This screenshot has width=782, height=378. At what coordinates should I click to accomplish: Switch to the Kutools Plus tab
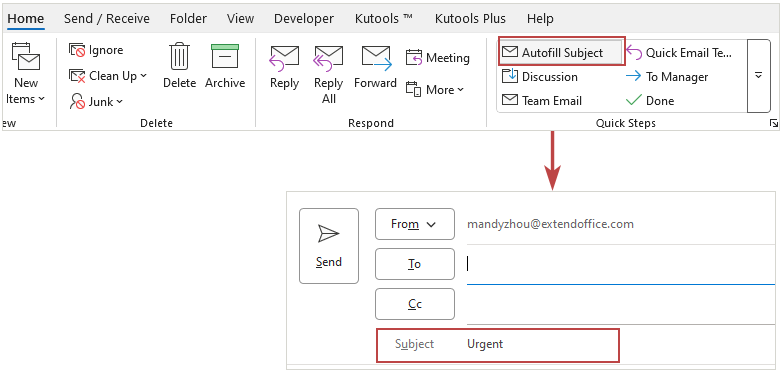470,19
